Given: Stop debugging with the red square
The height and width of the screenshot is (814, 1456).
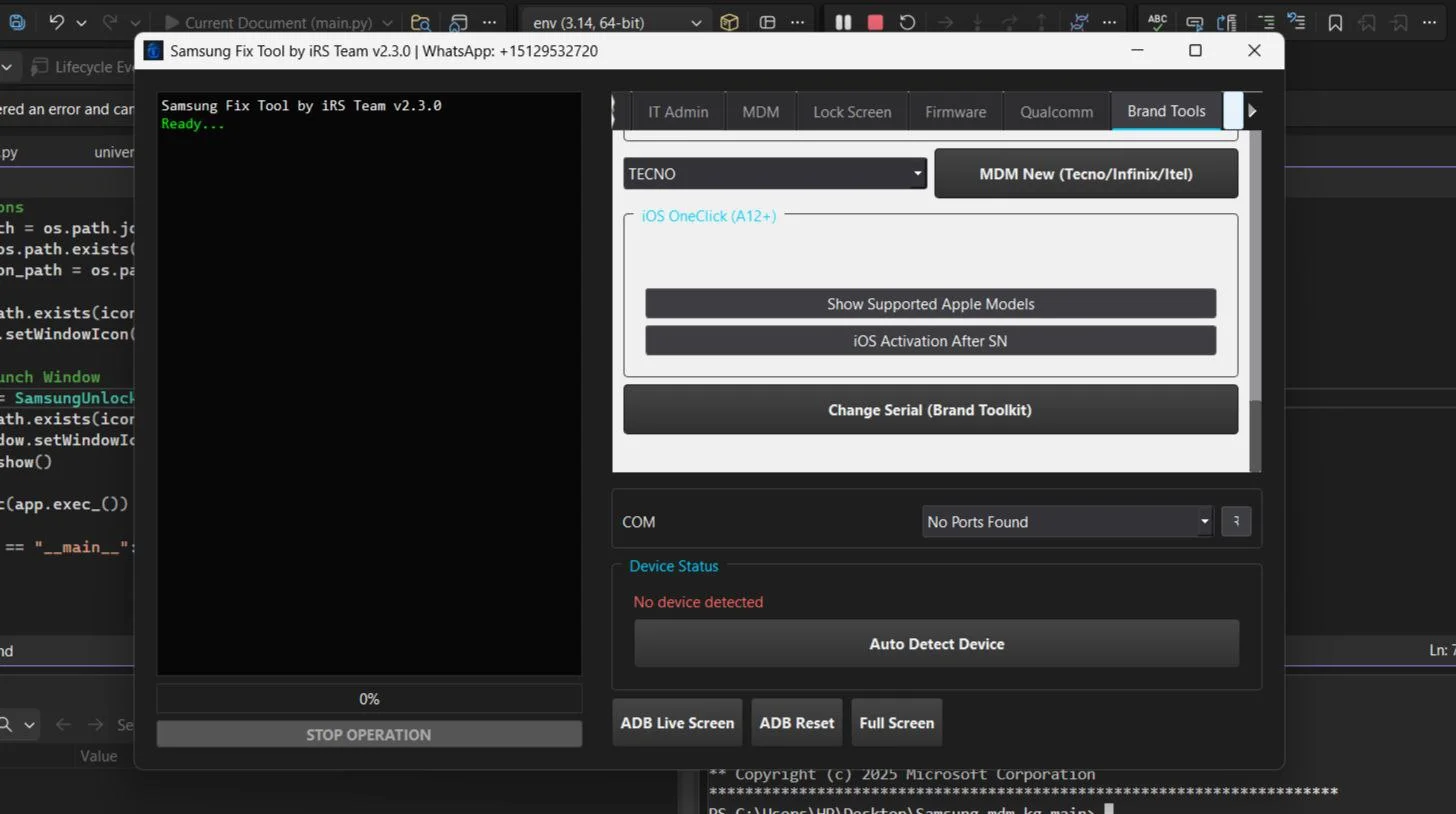Looking at the screenshot, I should tap(875, 22).
